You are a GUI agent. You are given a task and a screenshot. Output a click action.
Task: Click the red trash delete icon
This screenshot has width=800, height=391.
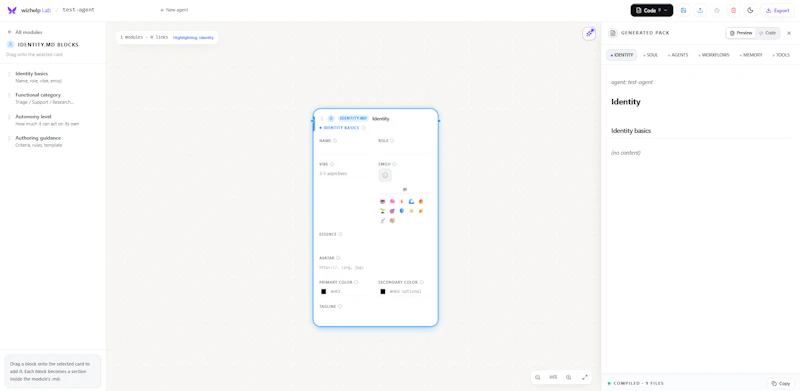pyautogui.click(x=734, y=10)
